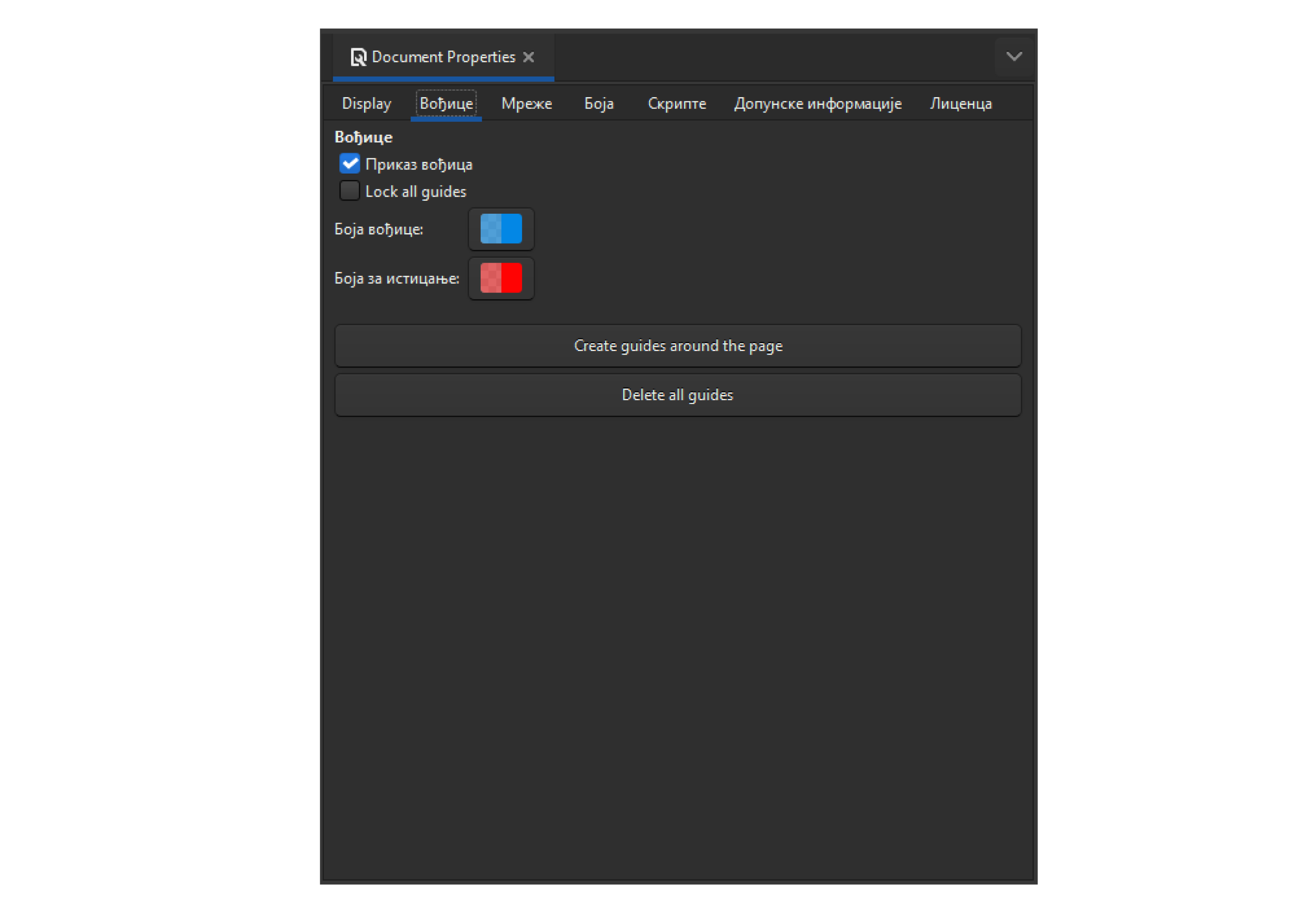Click the Приказ вођица label text

point(419,165)
